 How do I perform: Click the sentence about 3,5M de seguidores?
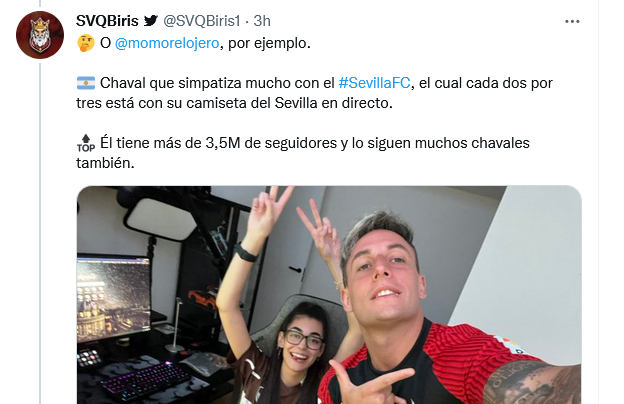(303, 153)
